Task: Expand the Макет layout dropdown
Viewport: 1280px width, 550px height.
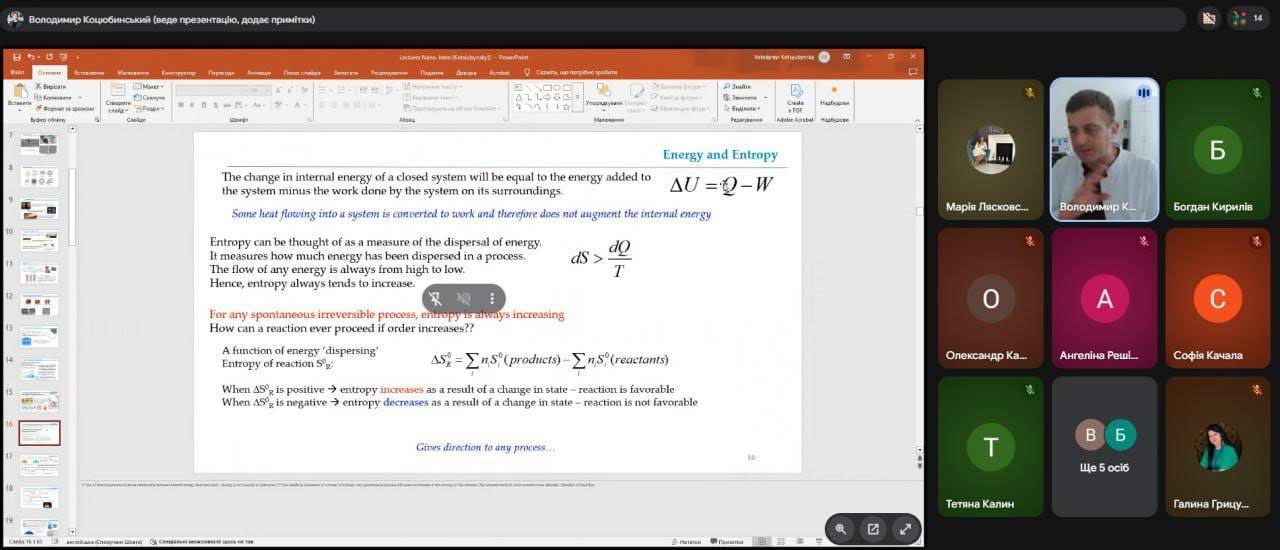Action: point(149,86)
